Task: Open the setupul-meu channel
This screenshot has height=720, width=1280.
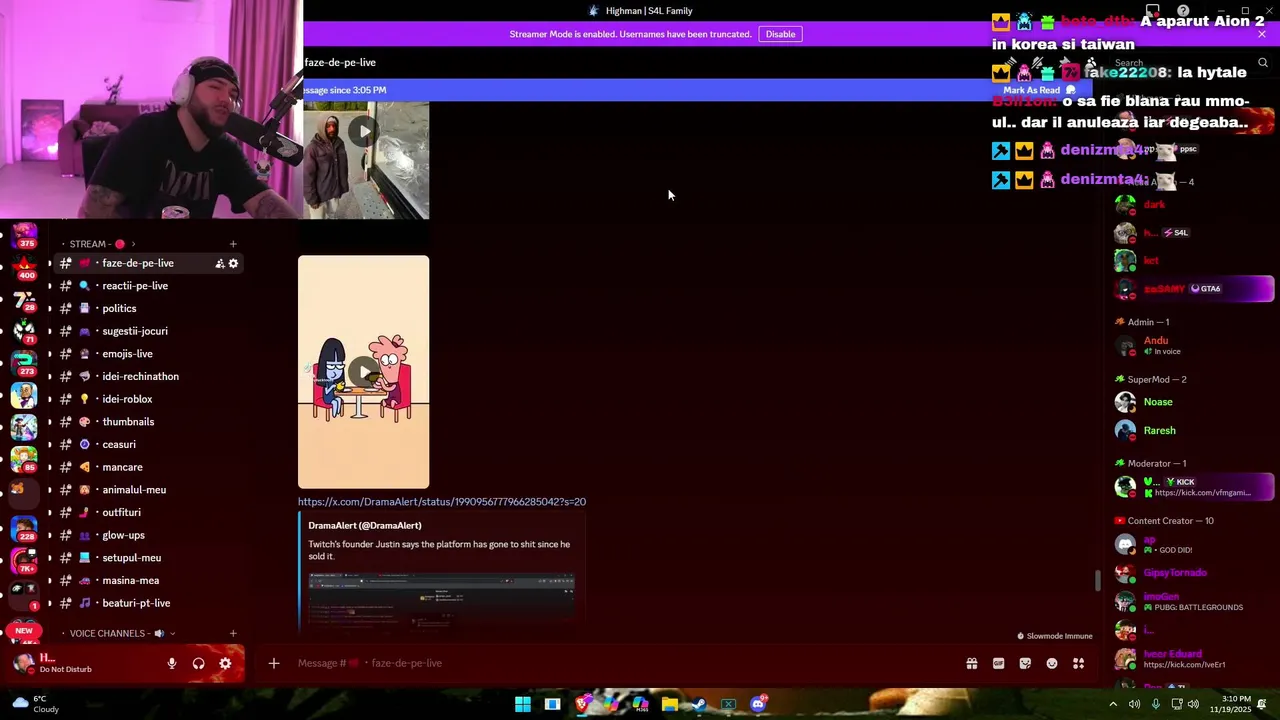Action: coord(148,558)
